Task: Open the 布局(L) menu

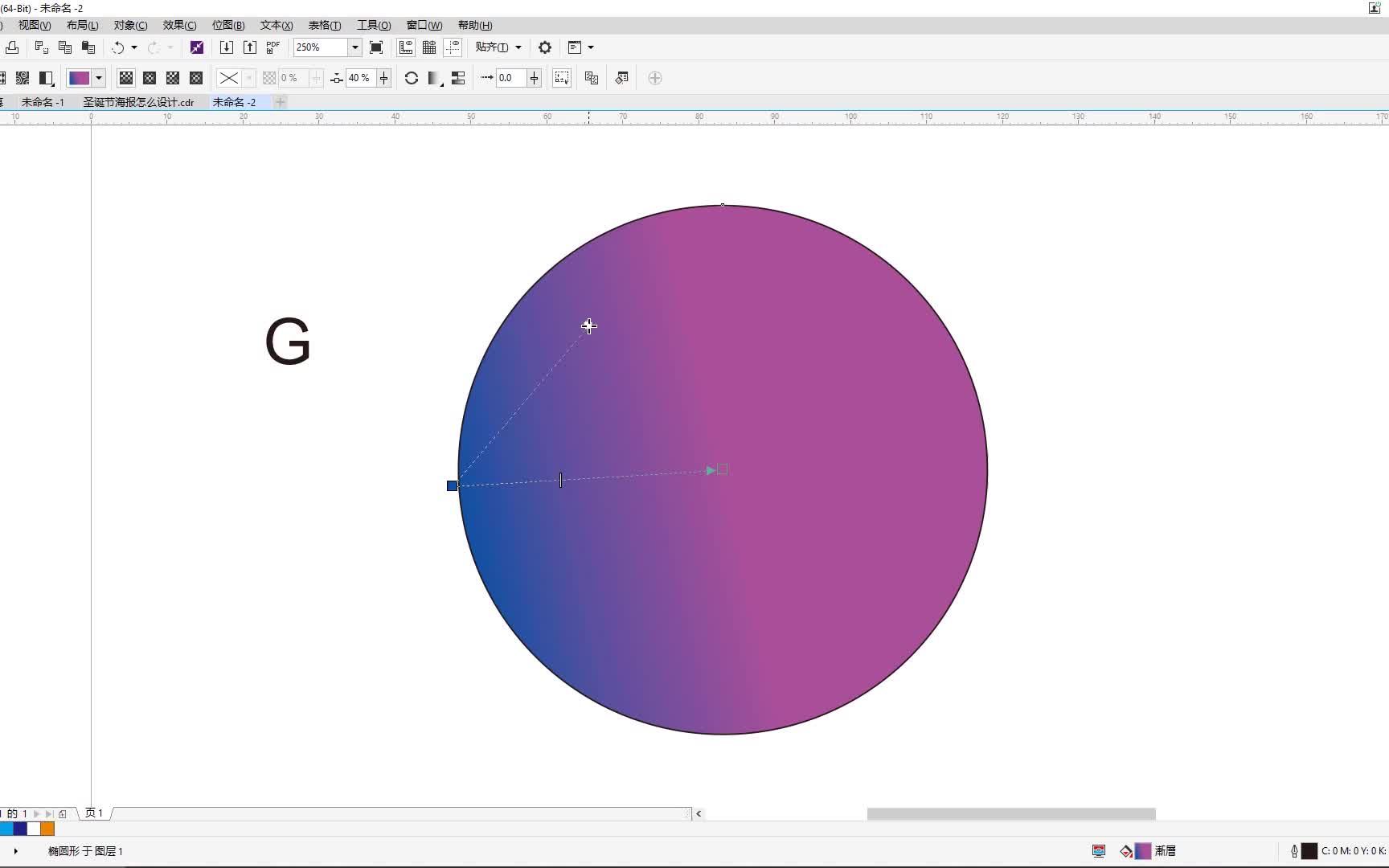Action: 83,25
